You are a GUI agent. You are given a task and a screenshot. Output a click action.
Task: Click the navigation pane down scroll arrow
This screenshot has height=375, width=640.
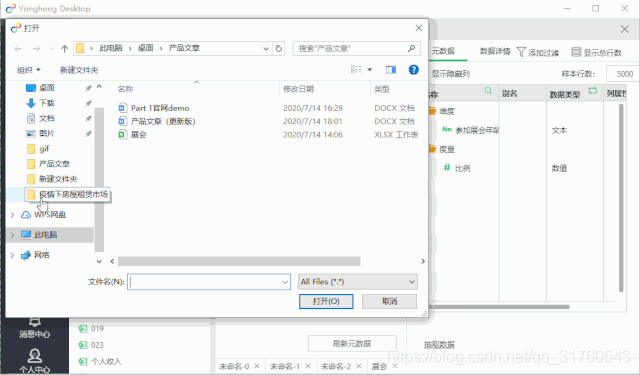(x=99, y=261)
